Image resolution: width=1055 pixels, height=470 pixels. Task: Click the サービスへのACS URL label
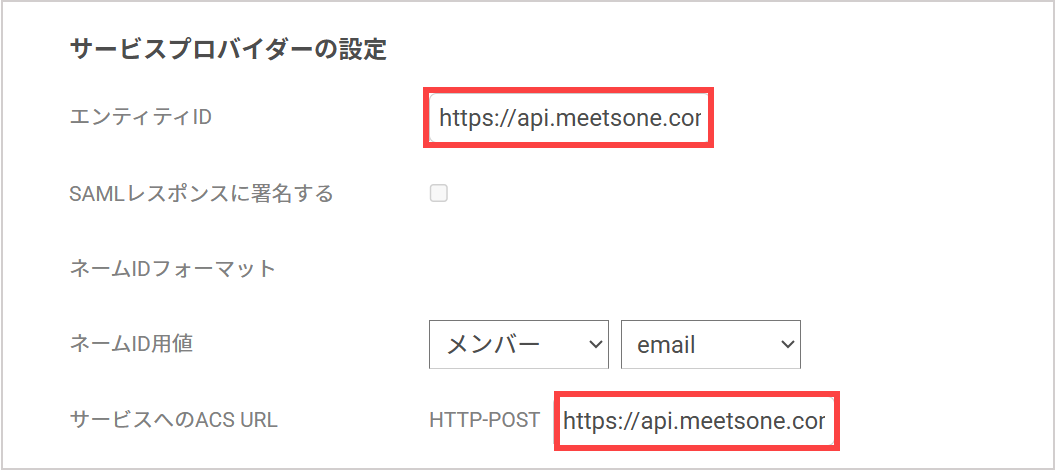[174, 420]
